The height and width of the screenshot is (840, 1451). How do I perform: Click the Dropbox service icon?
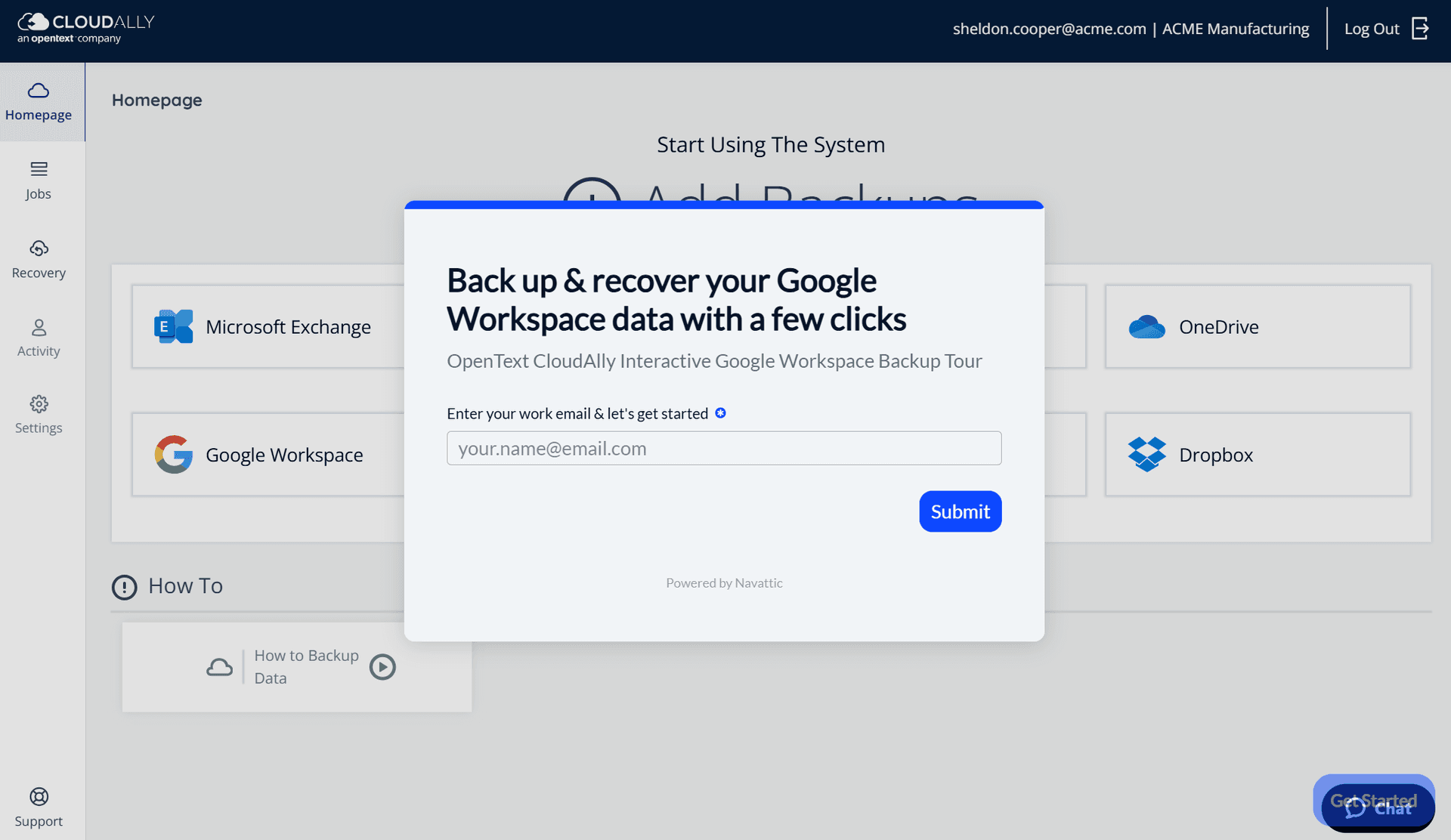(1146, 454)
